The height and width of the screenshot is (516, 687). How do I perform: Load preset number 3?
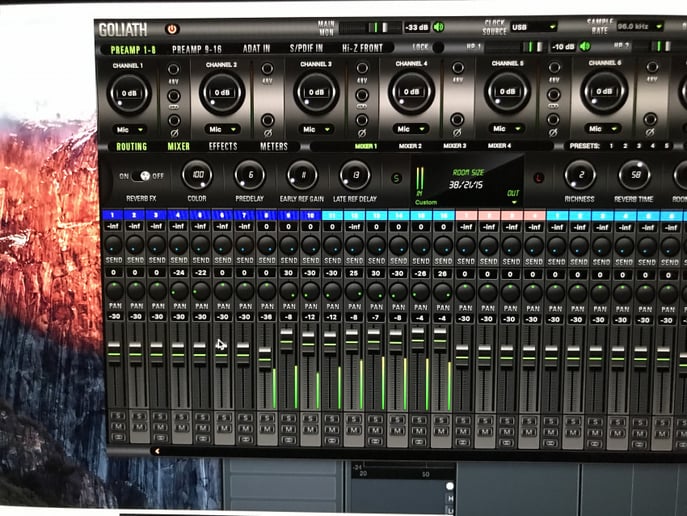639,146
